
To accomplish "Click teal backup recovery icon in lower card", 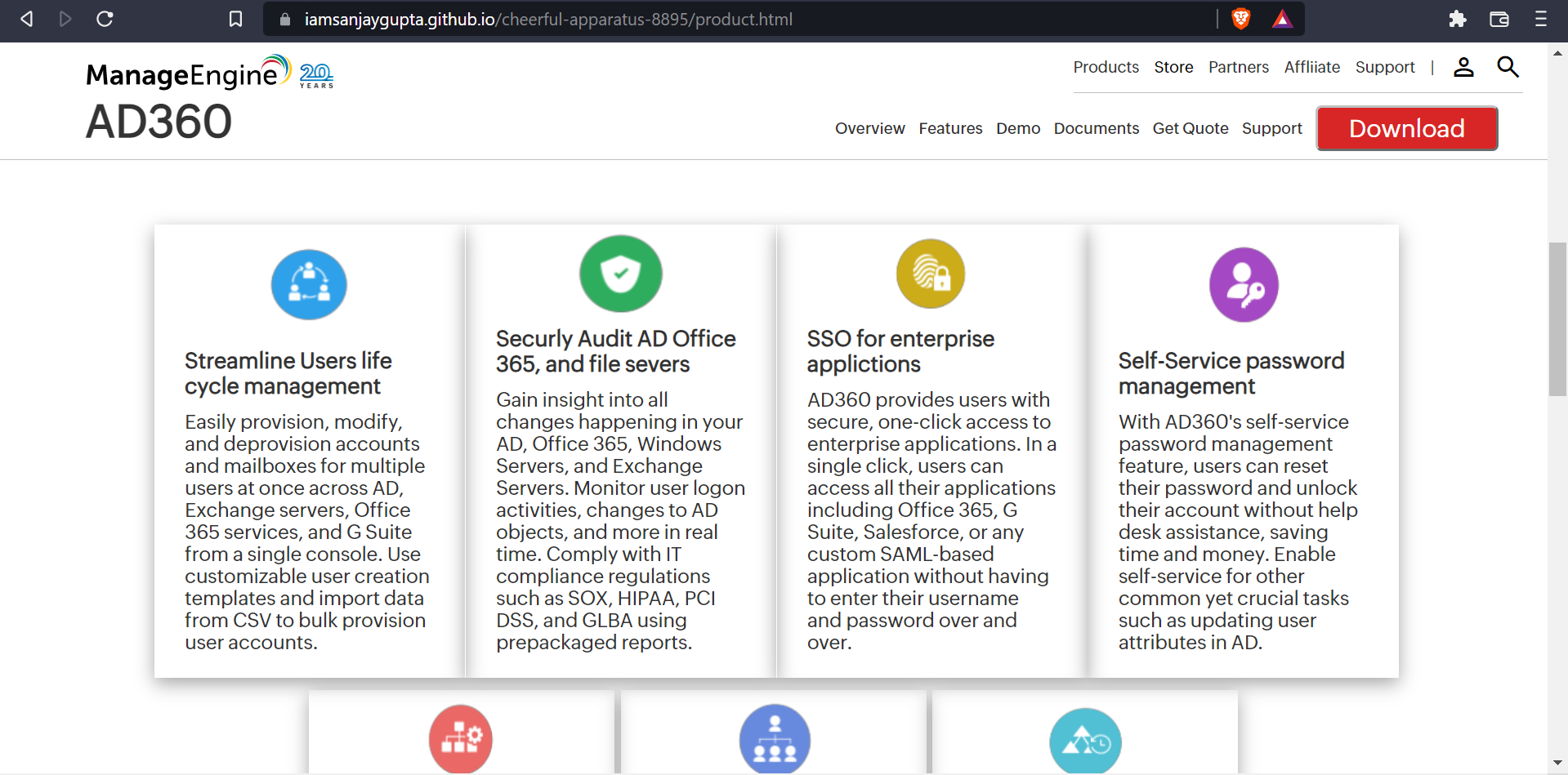I will (x=1085, y=741).
